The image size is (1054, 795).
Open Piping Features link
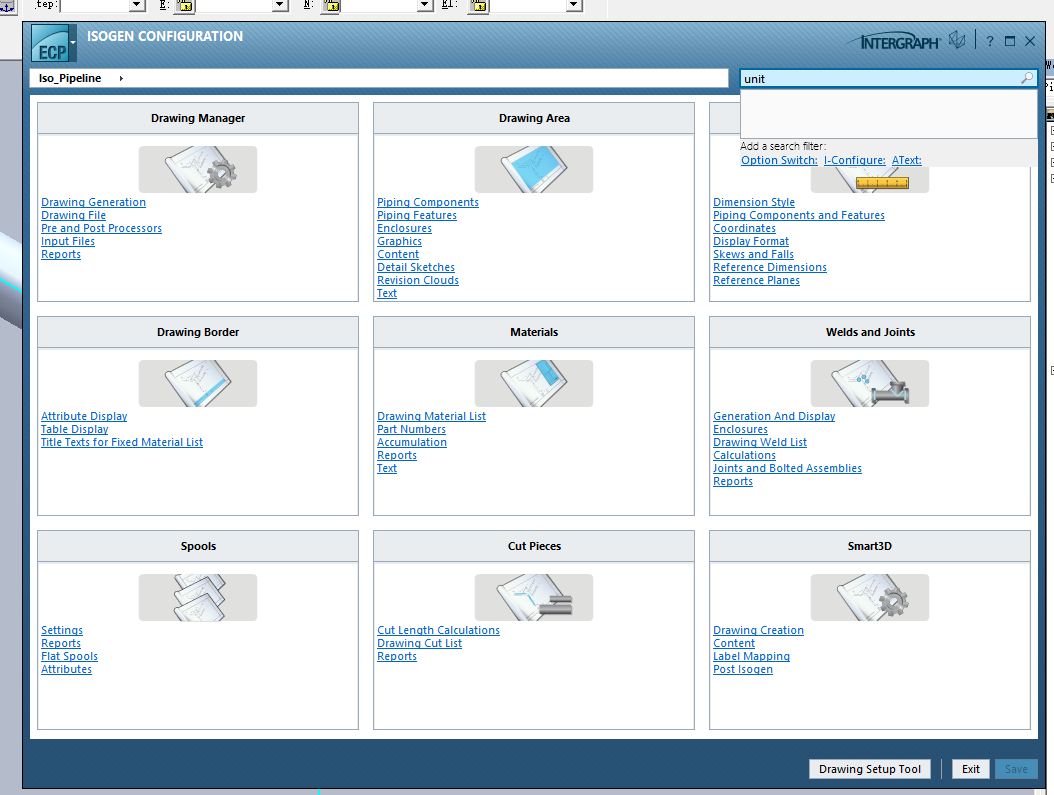[x=417, y=215]
